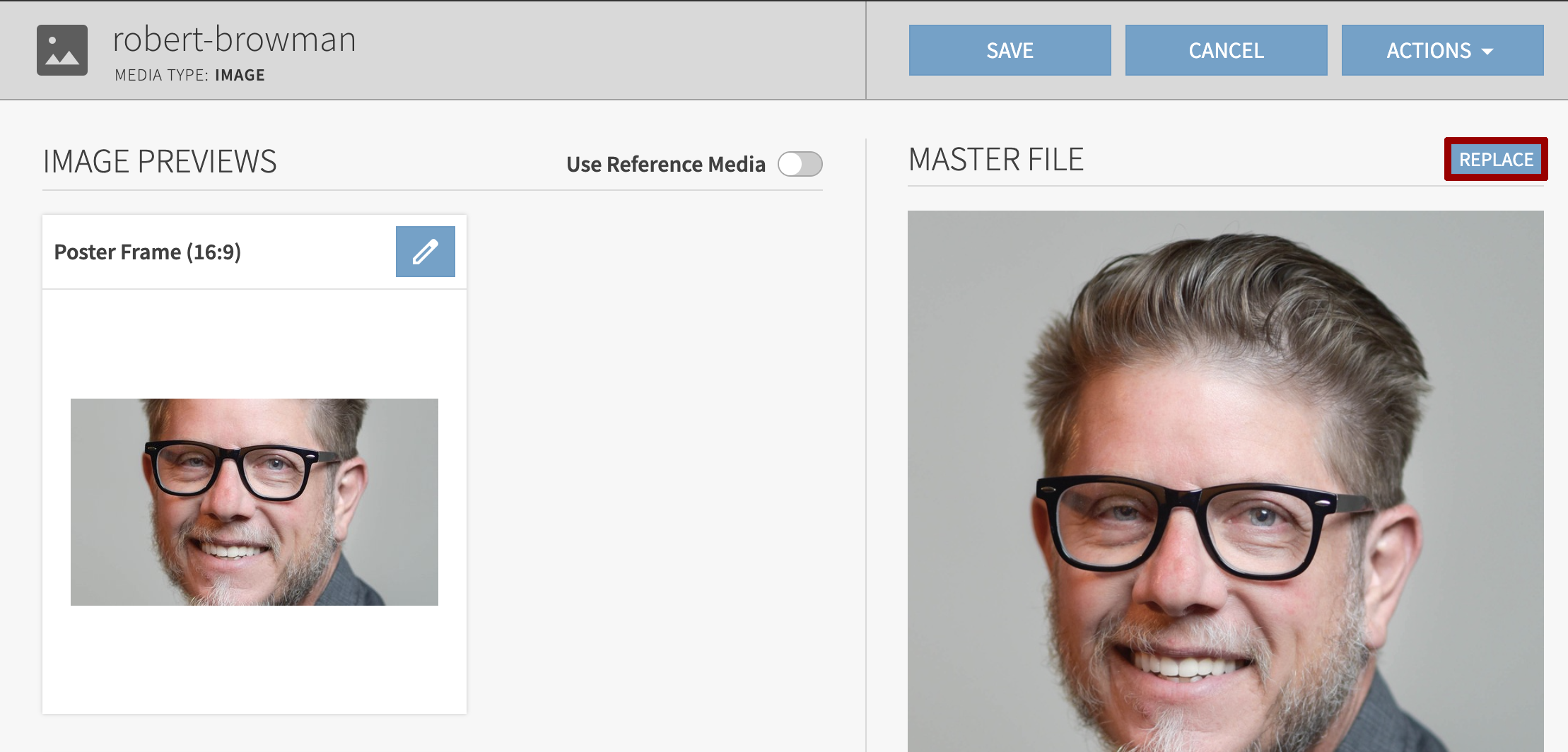
Task: Save the robert-browman media changes
Action: 1010,50
